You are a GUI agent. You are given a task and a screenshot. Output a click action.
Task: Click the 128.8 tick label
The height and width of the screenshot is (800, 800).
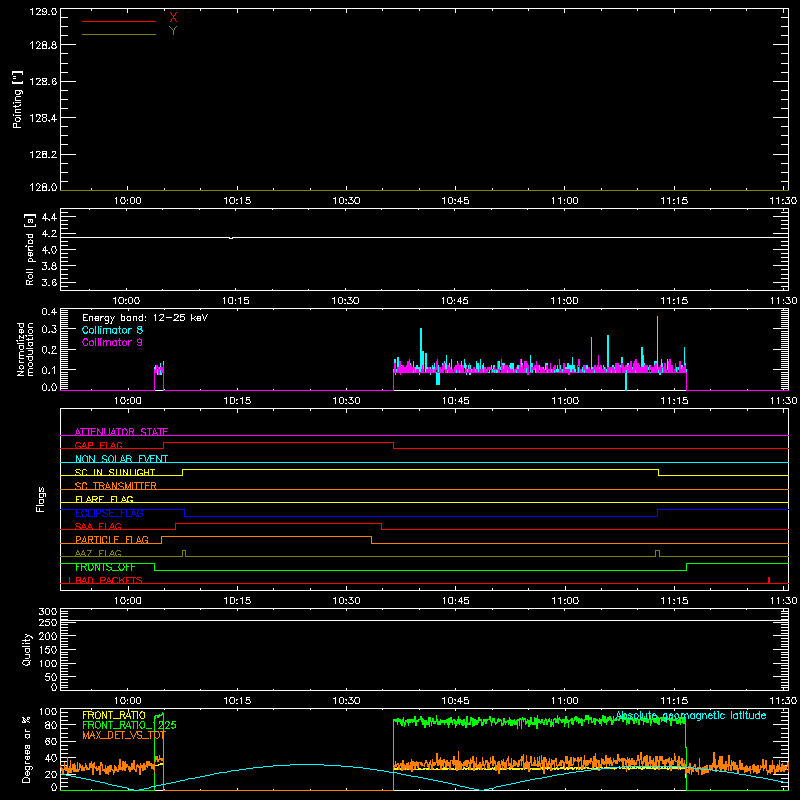(x=43, y=45)
